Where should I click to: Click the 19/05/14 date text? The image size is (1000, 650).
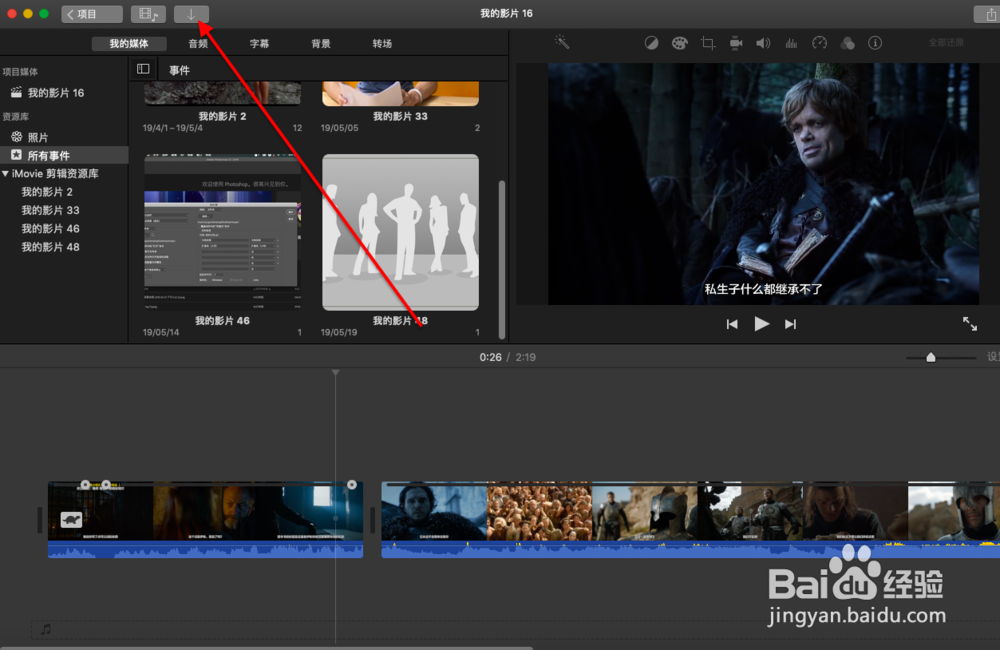(x=161, y=332)
